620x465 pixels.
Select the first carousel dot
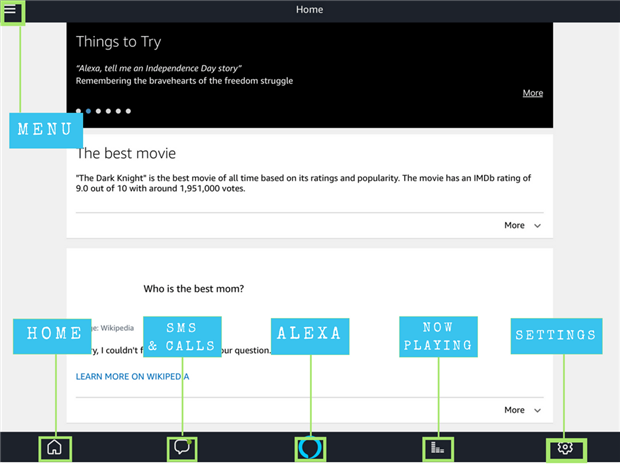(78, 111)
